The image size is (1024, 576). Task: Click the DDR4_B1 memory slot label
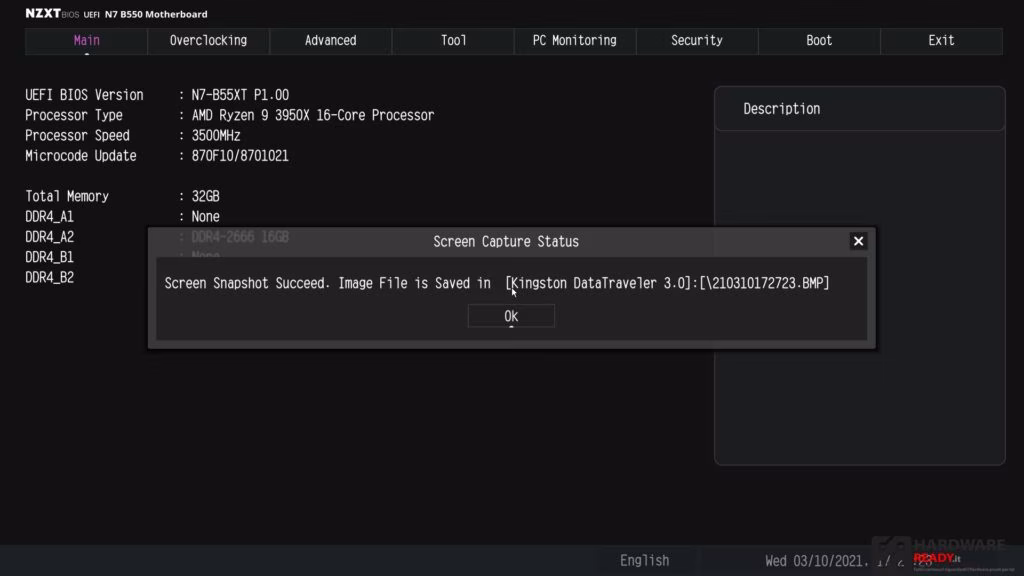[50, 257]
